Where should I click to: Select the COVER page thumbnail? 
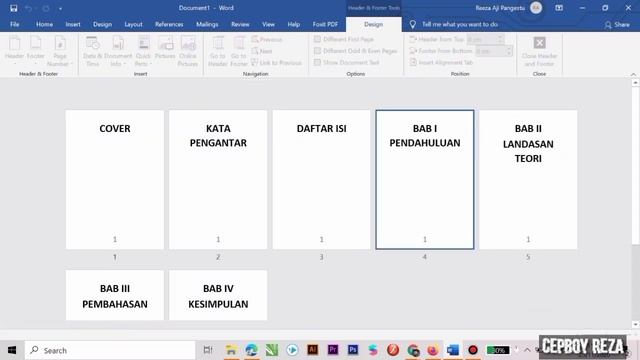[115, 180]
